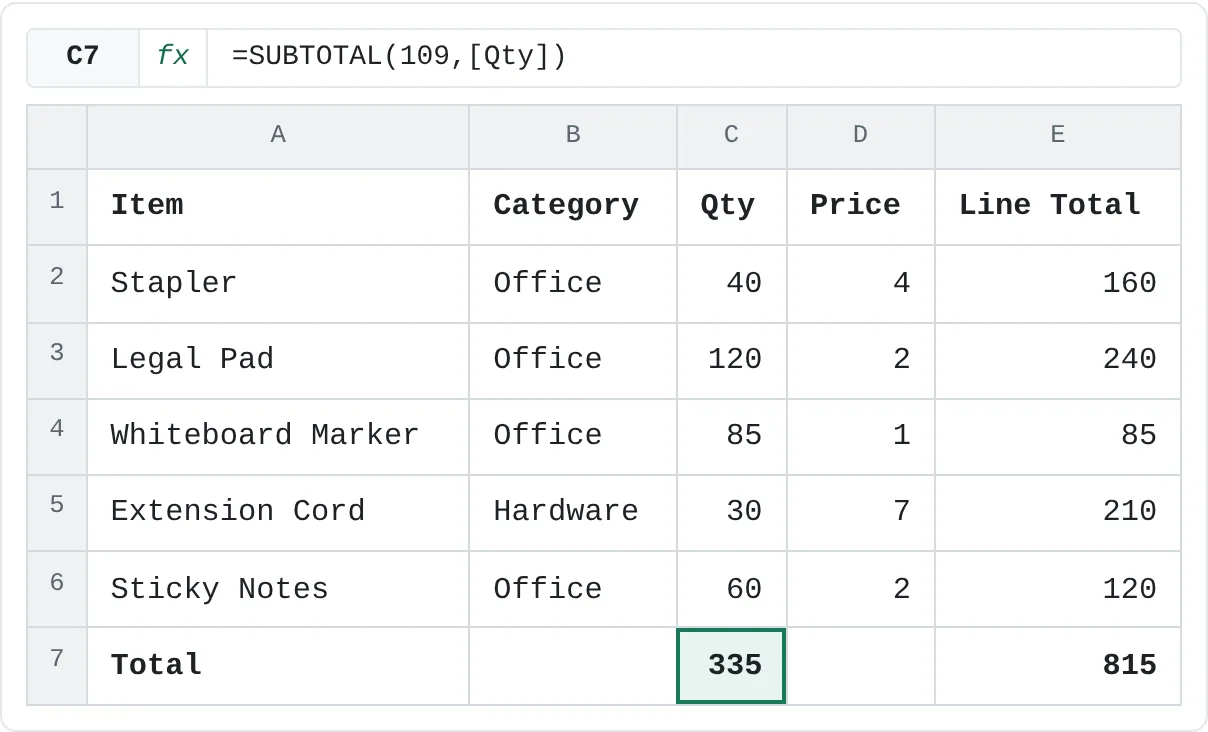Select Legal Pad line total 240
The height and width of the screenshot is (732, 1208).
pos(1058,360)
